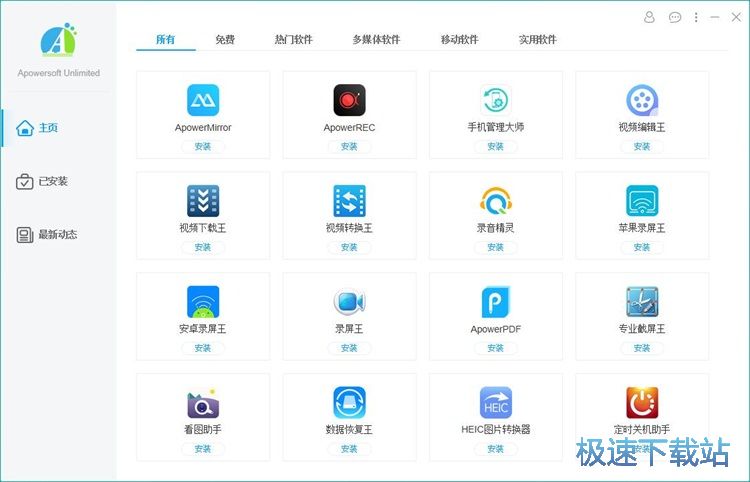The image size is (750, 482).
Task: Select the 手机管理大师 icon
Action: point(495,100)
